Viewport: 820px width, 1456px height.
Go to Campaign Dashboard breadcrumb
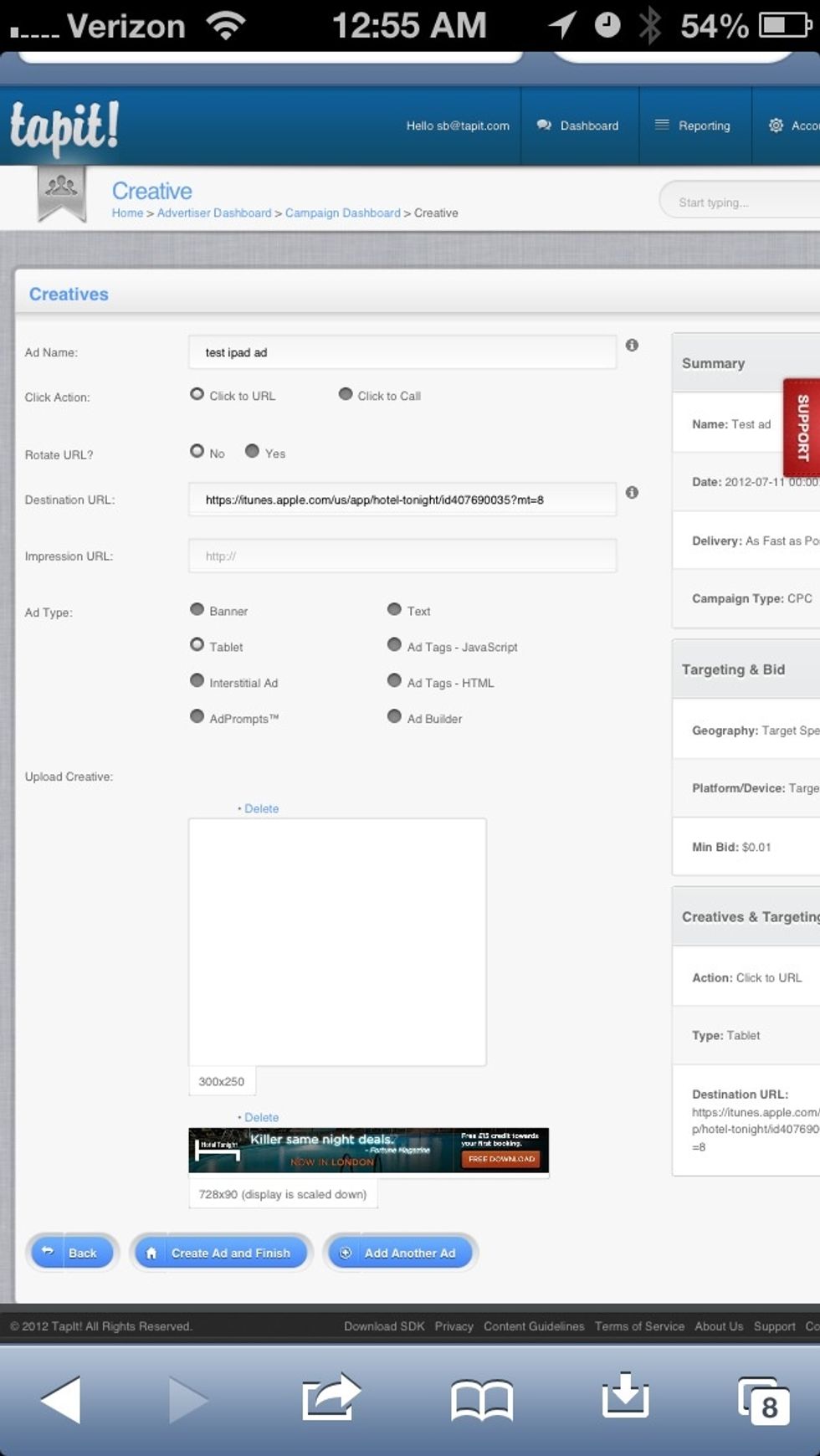[x=343, y=213]
